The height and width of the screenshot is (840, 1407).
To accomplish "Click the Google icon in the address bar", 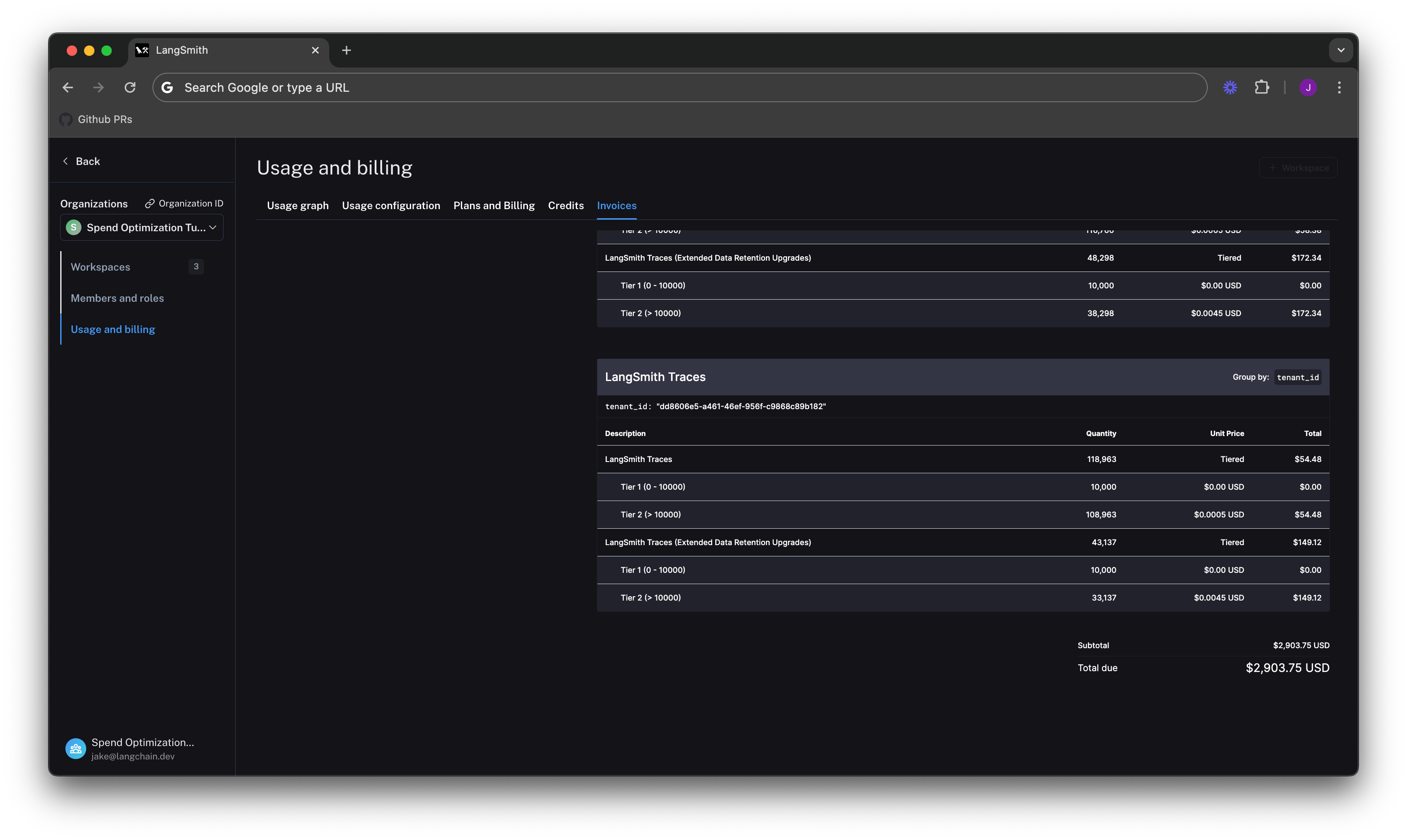I will point(168,87).
